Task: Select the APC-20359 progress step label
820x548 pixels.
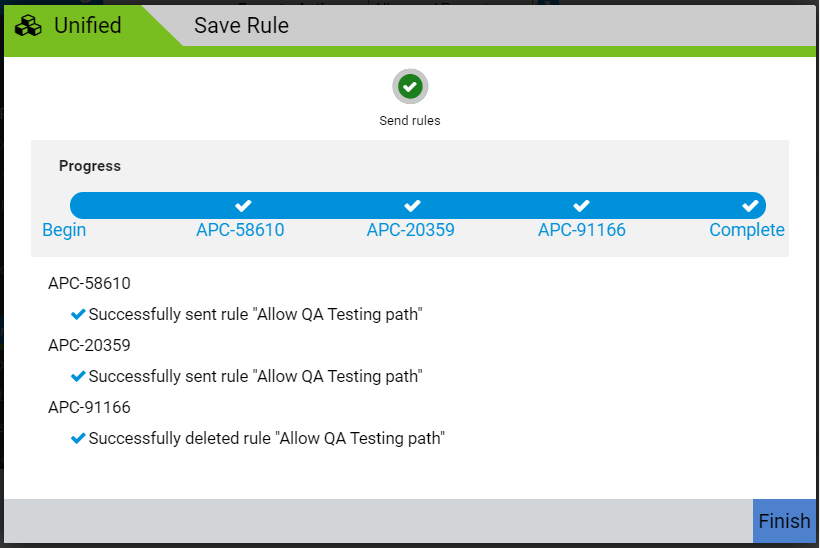Action: 410,231
